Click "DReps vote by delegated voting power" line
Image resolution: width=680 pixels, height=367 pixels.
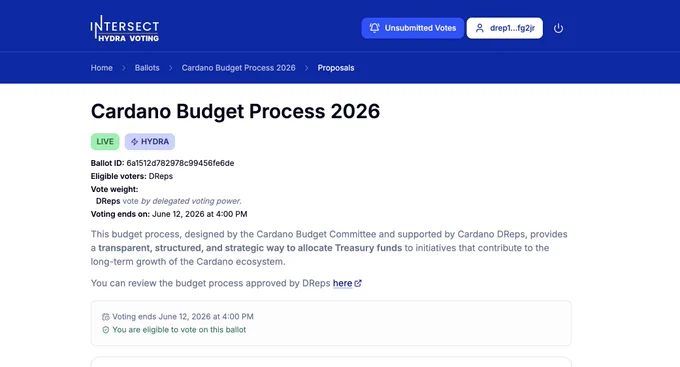pyautogui.click(x=169, y=201)
